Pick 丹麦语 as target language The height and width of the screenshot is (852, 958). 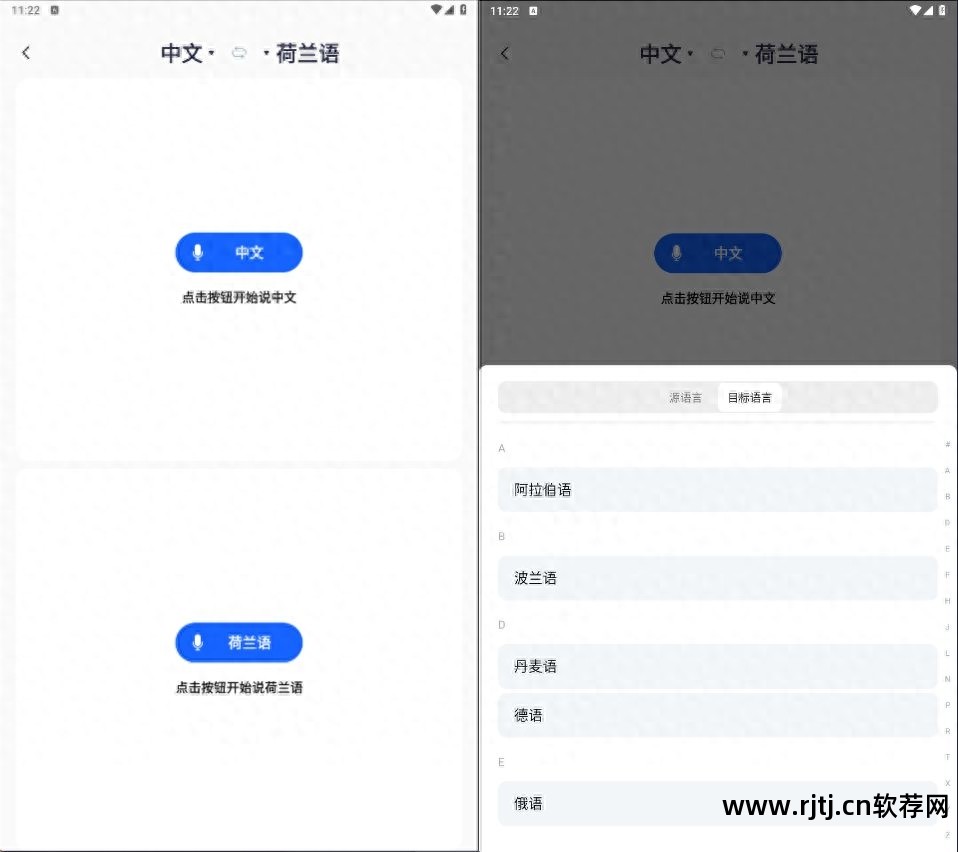pyautogui.click(x=717, y=666)
